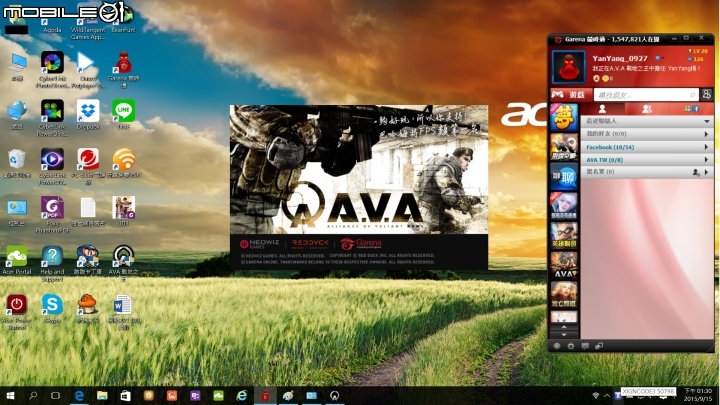Click the LV 20 level indicator
Screen dimensions: 720x405
698,51
